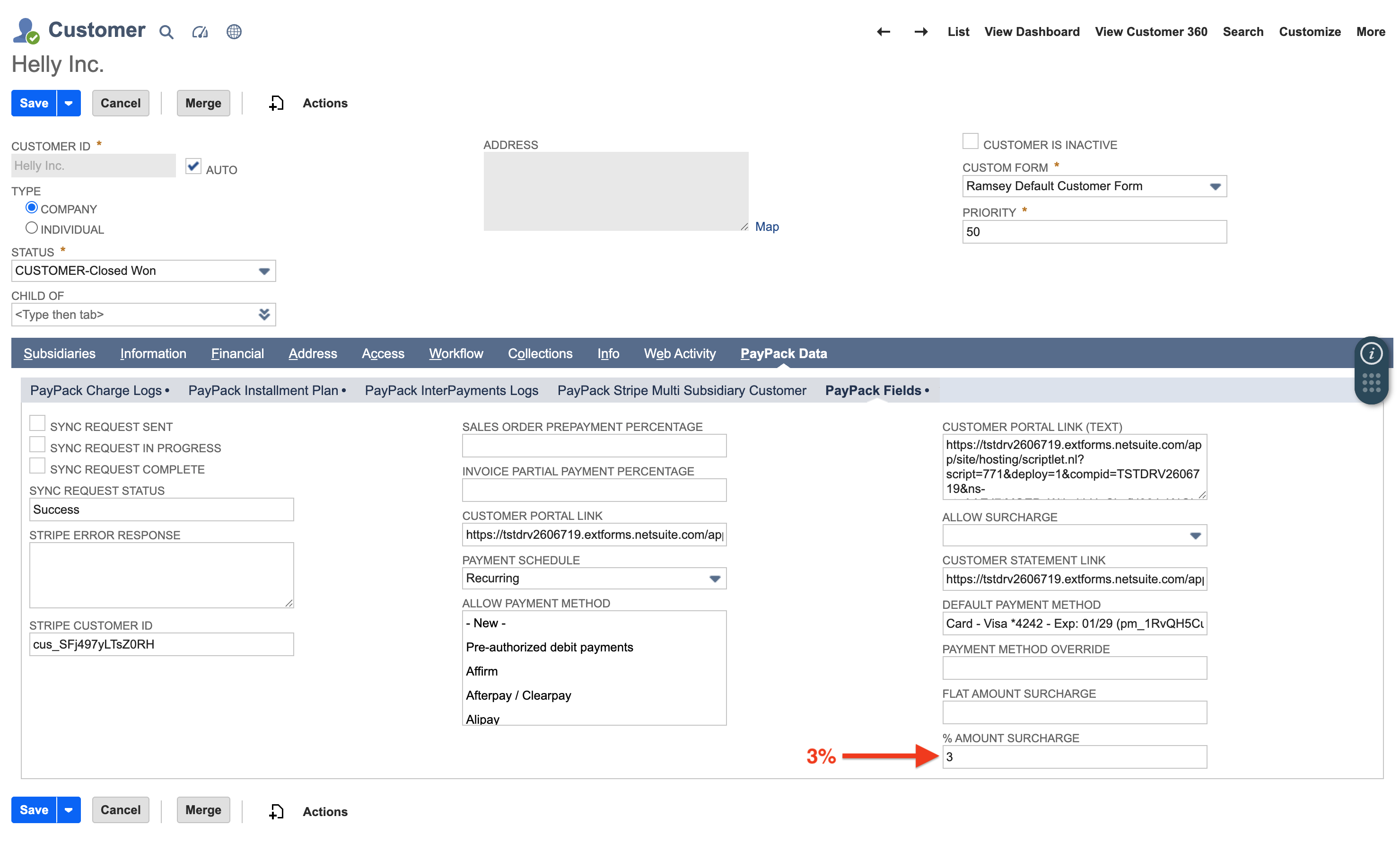1400x843 pixels.
Task: Open the dashboard gauge icon
Action: pyautogui.click(x=200, y=32)
